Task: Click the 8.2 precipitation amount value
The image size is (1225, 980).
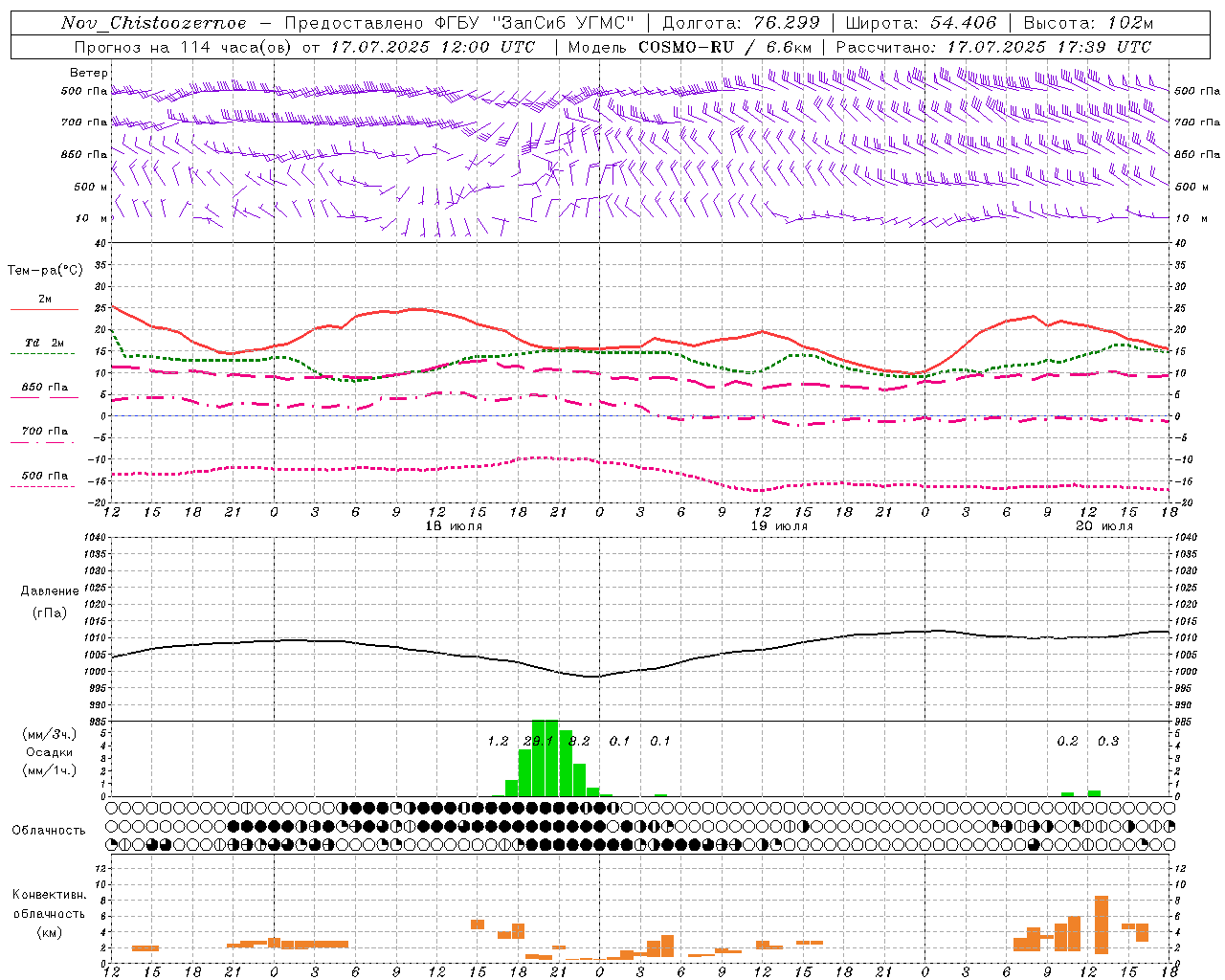Action: click(x=579, y=742)
